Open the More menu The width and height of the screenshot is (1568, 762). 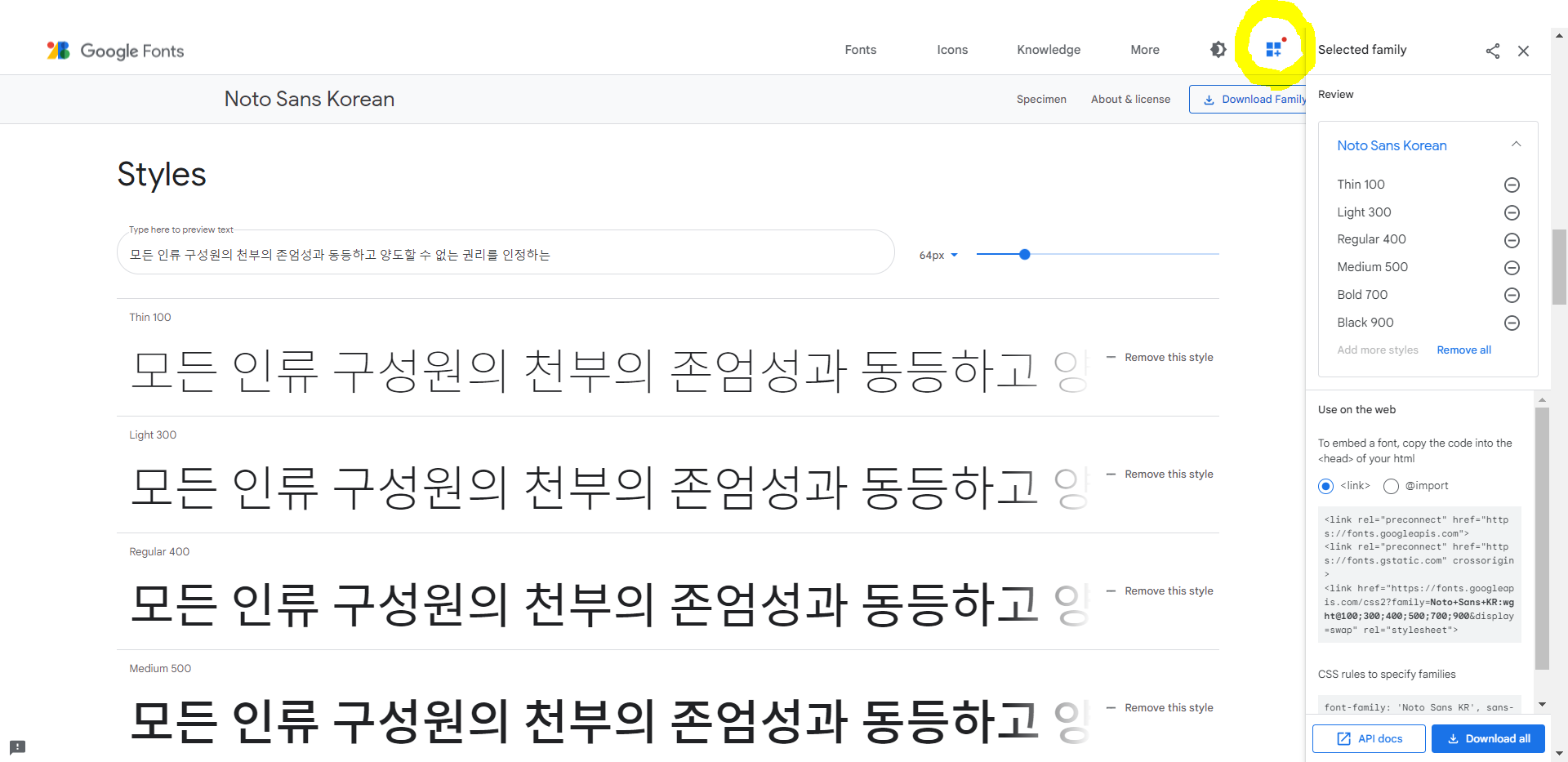click(x=1145, y=50)
